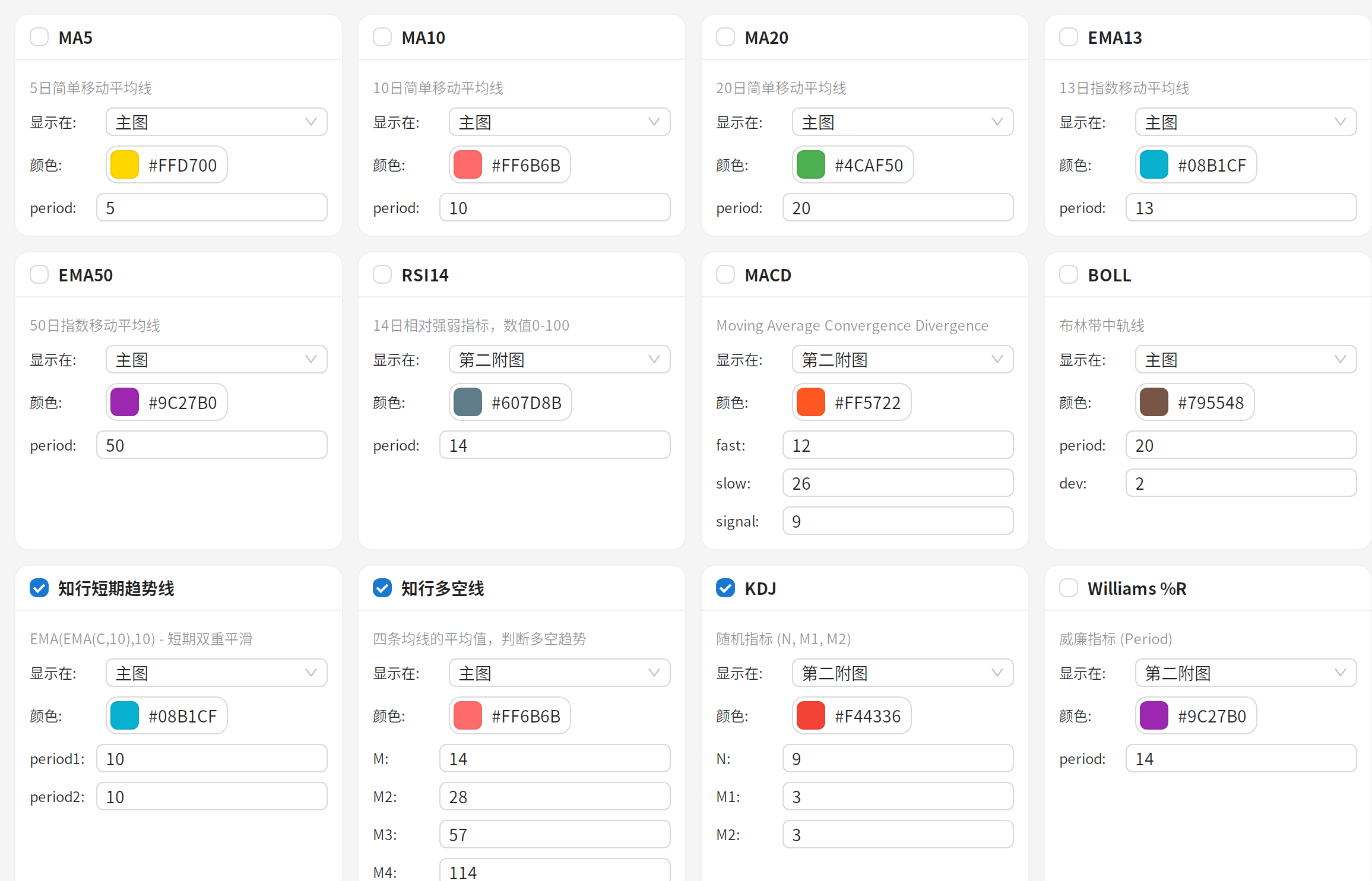Screen dimensions: 1372x881
Task: Open the MA10 display location dropdown
Action: pos(559,122)
